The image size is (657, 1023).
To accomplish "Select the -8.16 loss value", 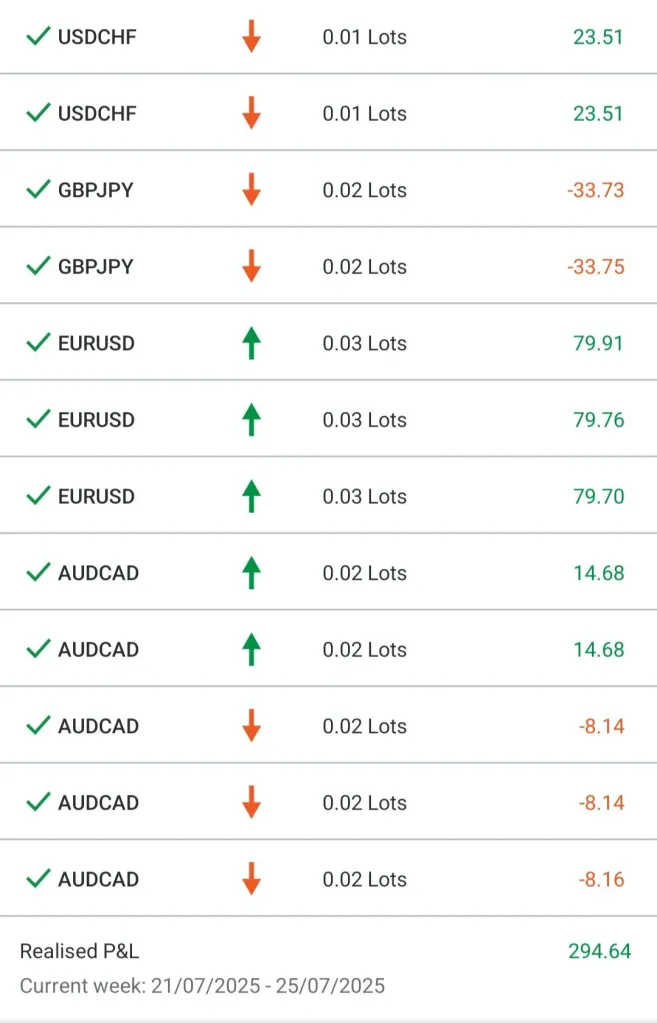I will (x=601, y=879).
